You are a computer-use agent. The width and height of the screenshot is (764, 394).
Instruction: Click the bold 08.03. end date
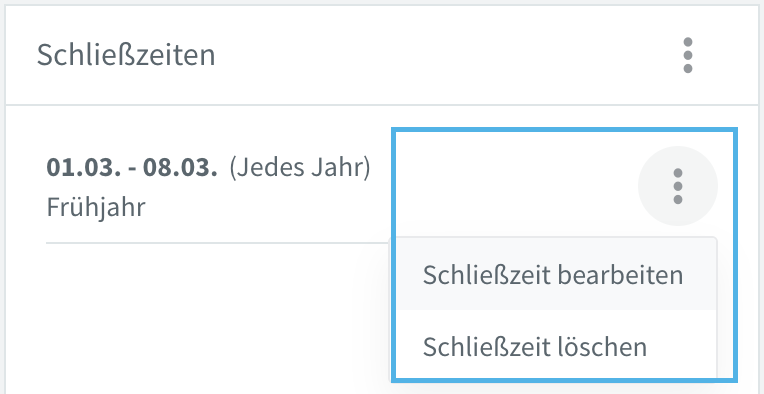pyautogui.click(x=180, y=168)
